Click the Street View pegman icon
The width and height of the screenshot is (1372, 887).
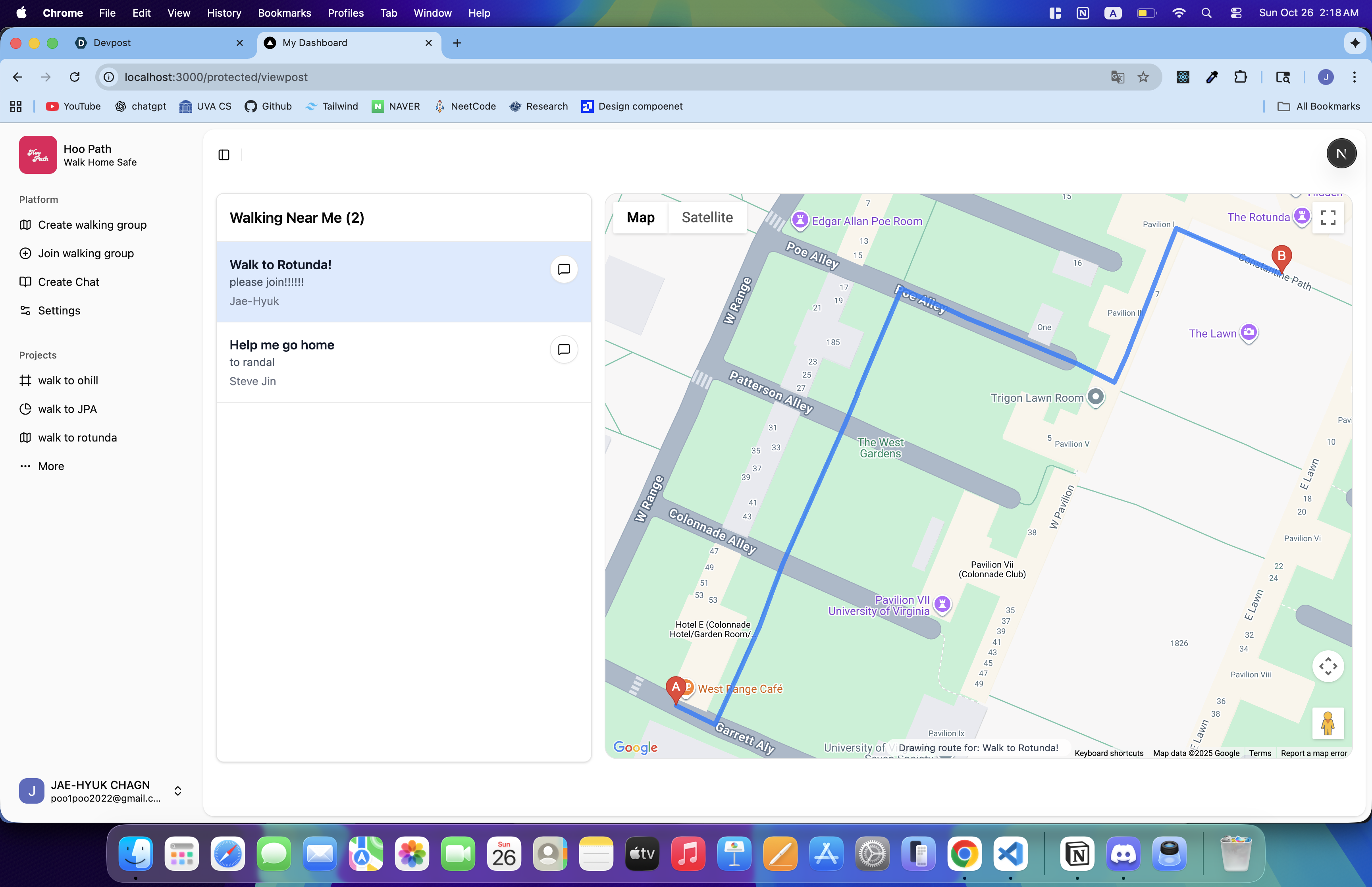pyautogui.click(x=1328, y=723)
